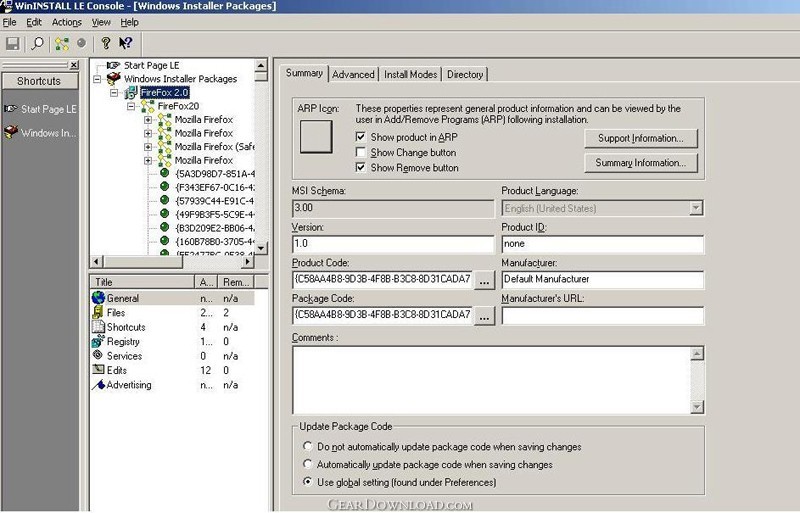This screenshot has height=513, width=800.
Task: Click the tree view toolbar icon
Action: (62, 44)
